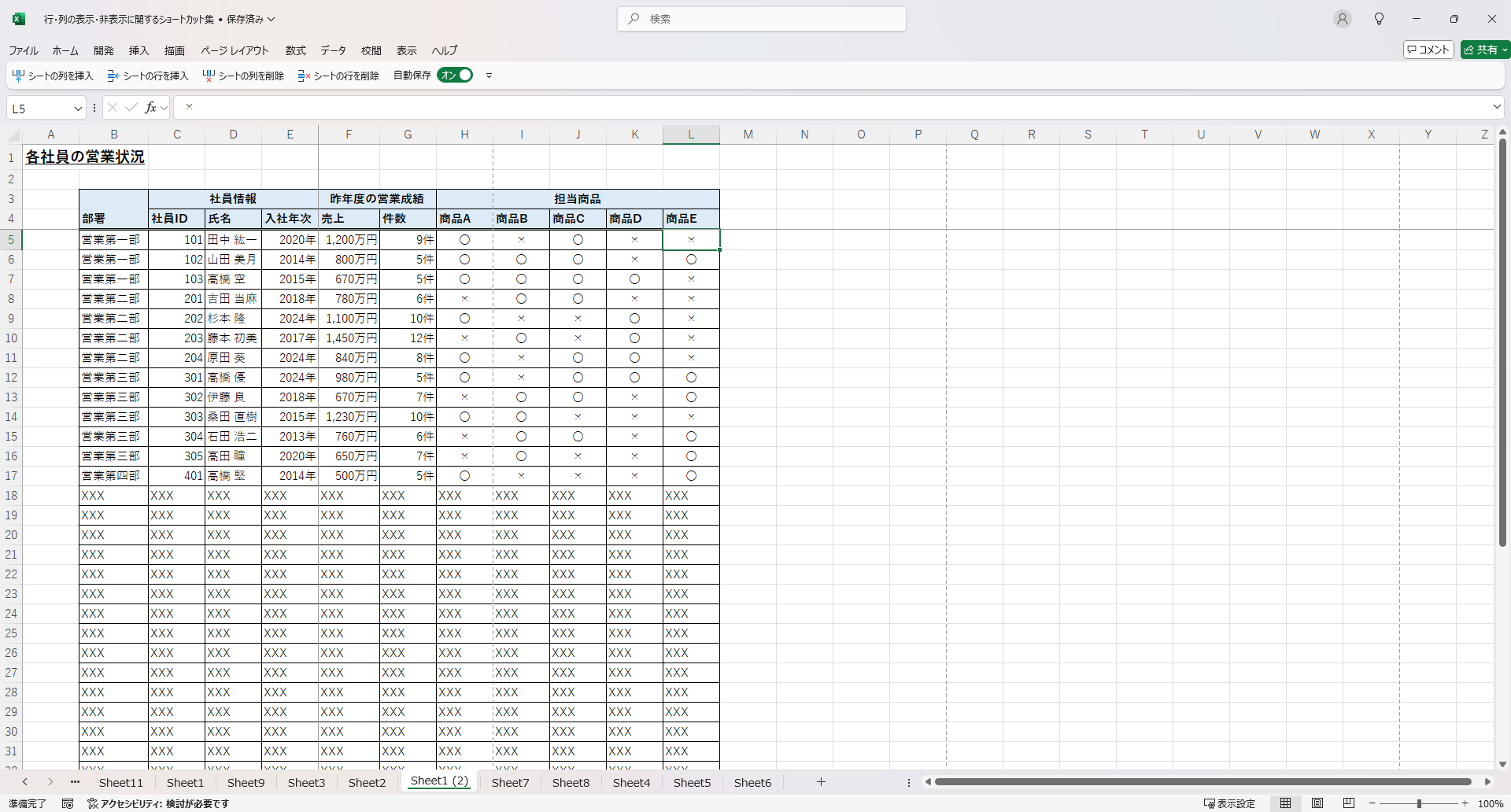Click the lightbulb icon in title bar
Screen dimensions: 1511x812
[x=1379, y=19]
